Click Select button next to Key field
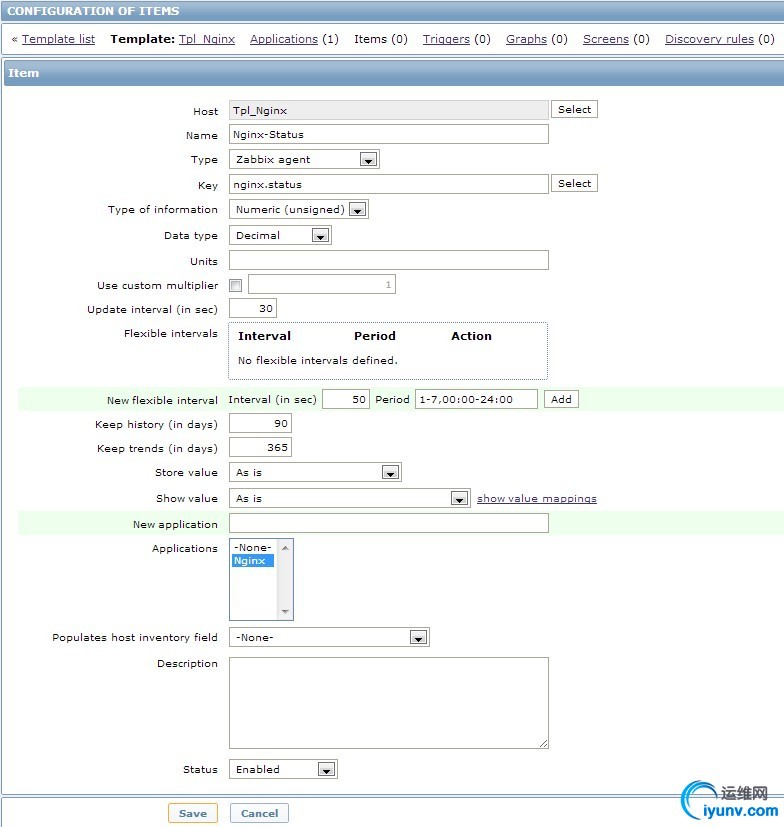Screen dimensions: 784x827 point(574,184)
